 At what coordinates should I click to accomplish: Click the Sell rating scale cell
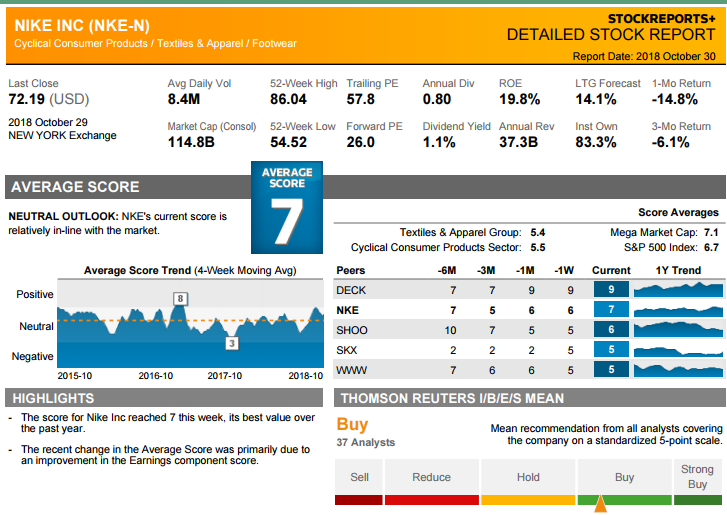coord(359,477)
